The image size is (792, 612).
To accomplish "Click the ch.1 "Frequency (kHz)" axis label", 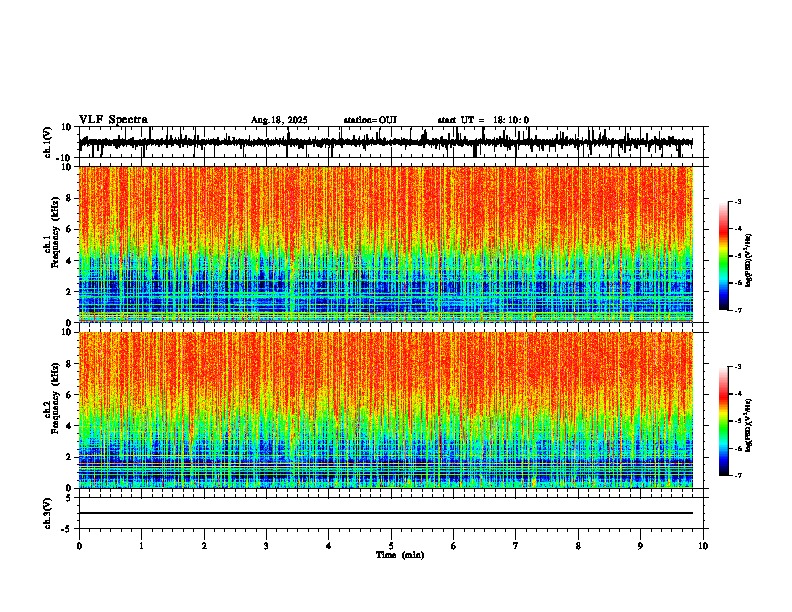I will (55, 232).
